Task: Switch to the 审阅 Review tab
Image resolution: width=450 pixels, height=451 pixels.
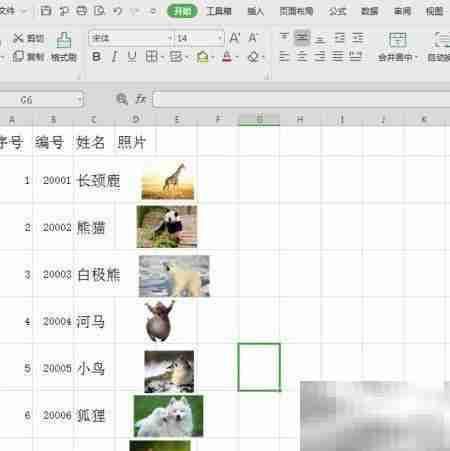Action: pos(403,11)
